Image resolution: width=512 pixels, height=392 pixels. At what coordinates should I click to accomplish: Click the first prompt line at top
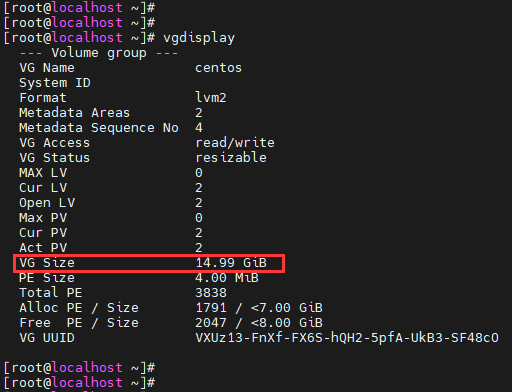coord(79,7)
